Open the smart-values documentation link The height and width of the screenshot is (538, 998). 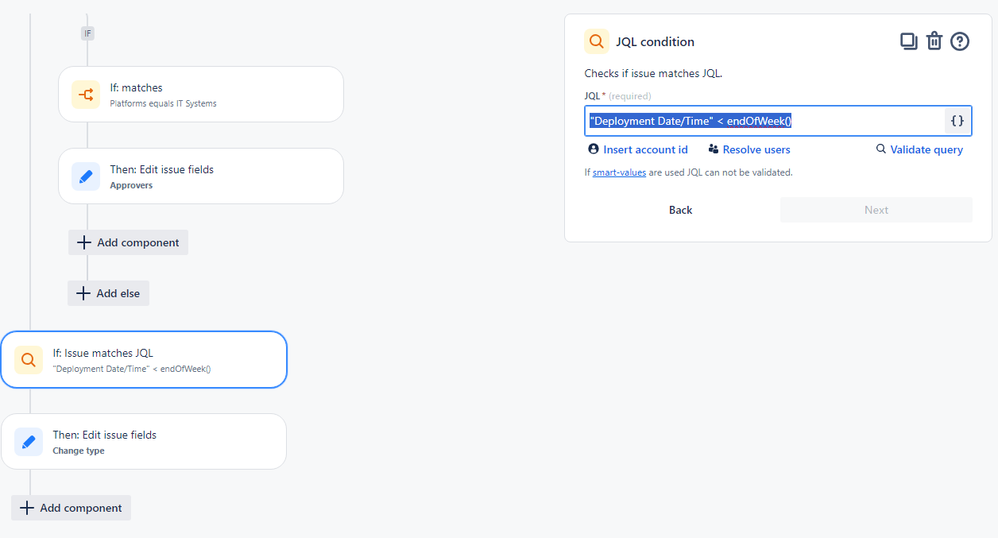point(619,173)
